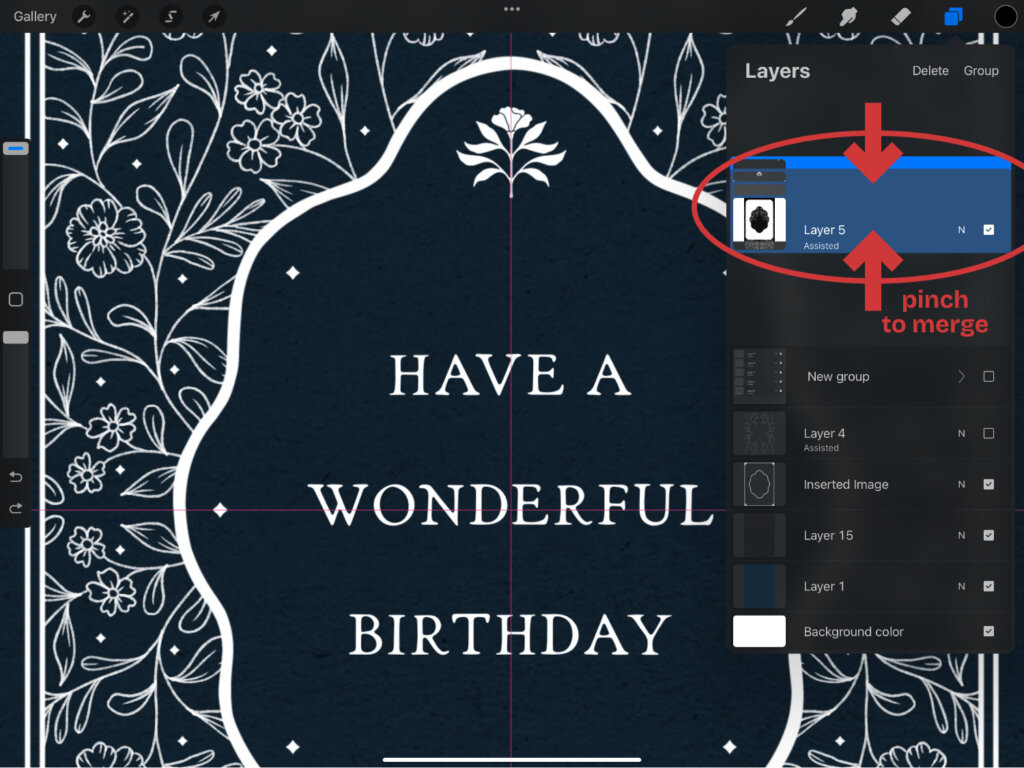Toggle Background color visibility checkbox
This screenshot has height=768, width=1024.
(988, 631)
